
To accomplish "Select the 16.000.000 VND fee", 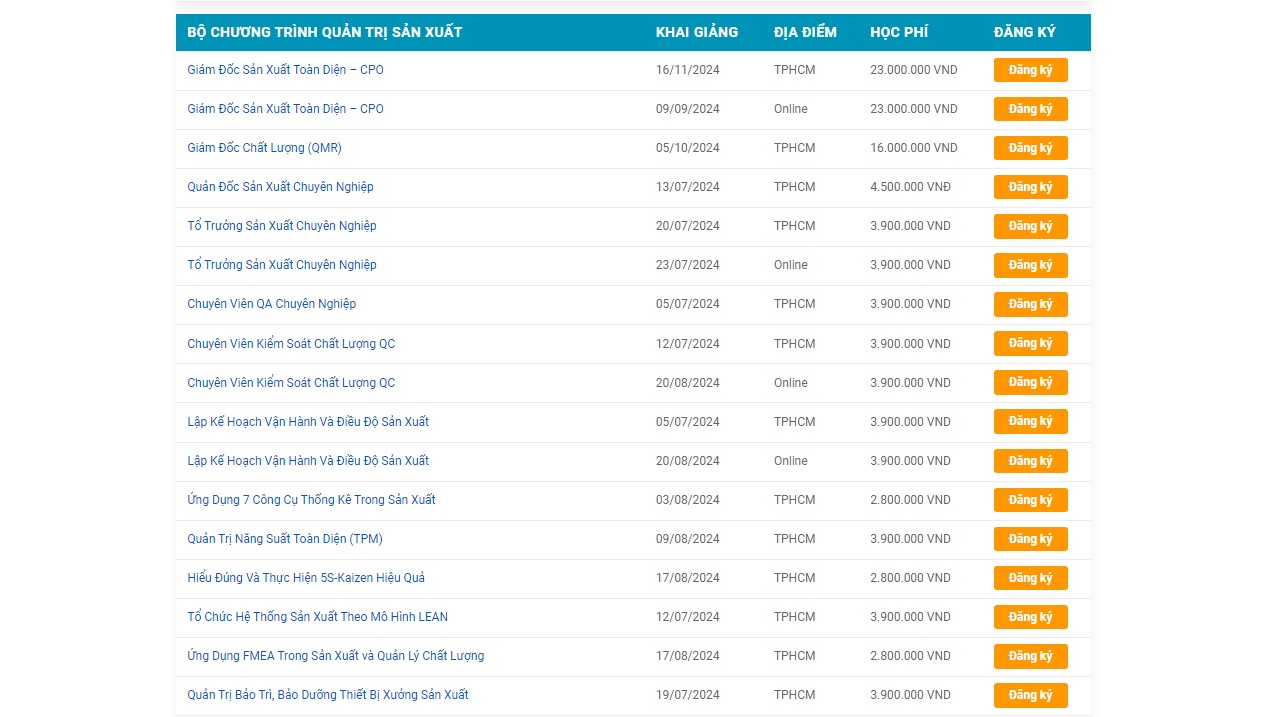I will (914, 148).
